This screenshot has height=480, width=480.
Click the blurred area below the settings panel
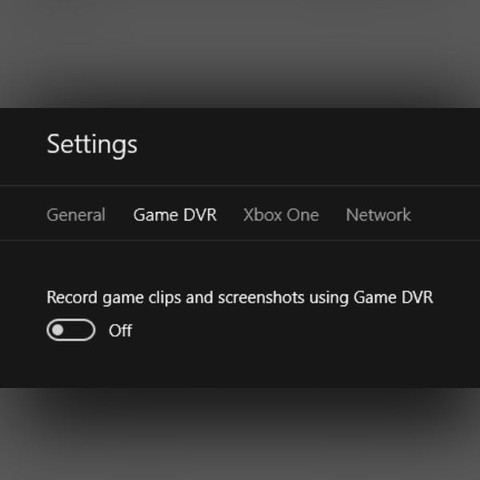coord(240,433)
